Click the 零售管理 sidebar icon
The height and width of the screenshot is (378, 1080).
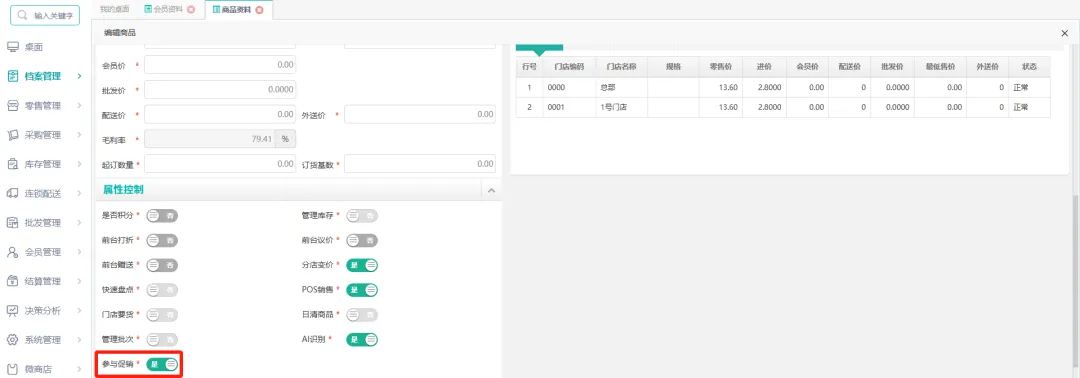click(12, 105)
